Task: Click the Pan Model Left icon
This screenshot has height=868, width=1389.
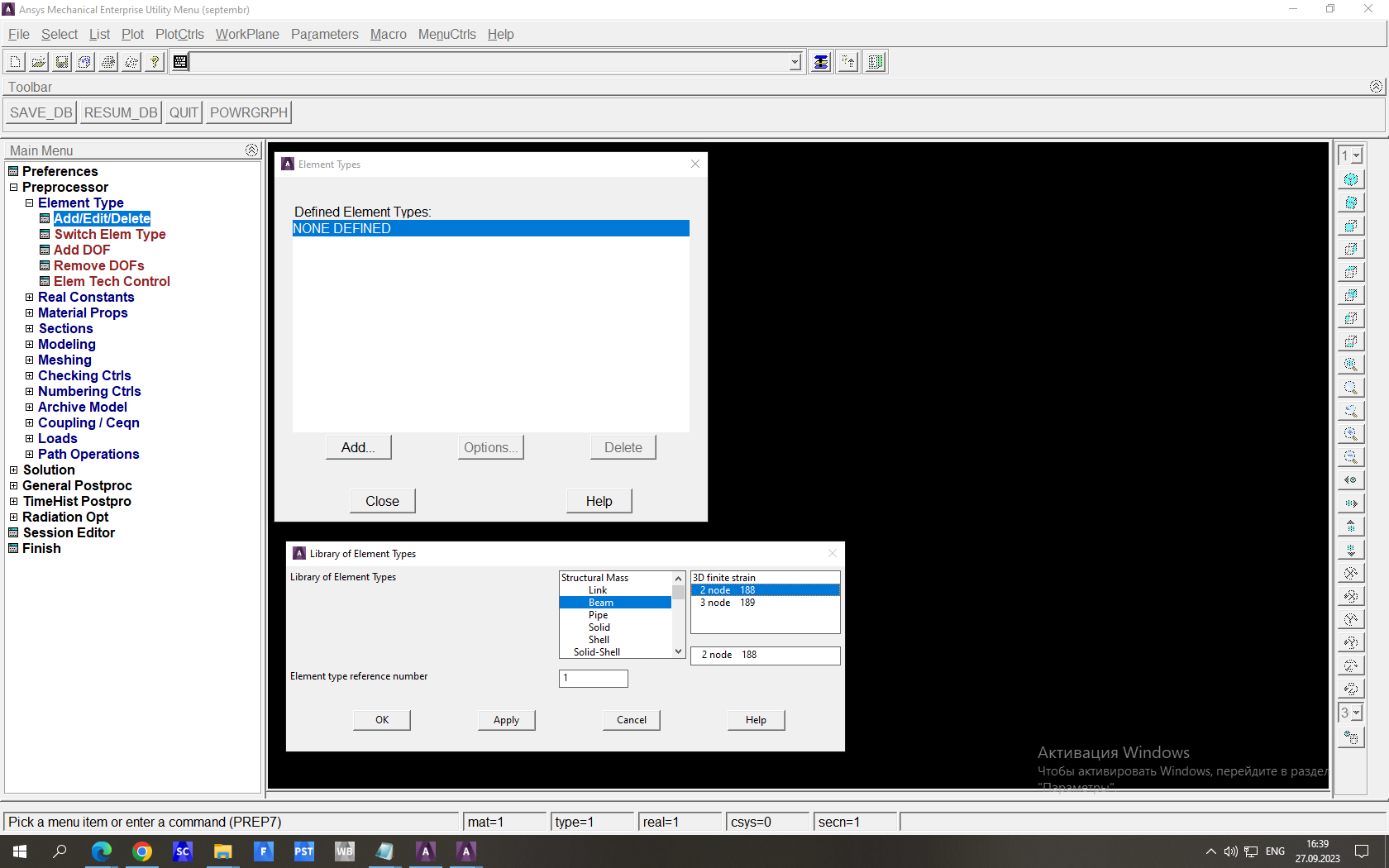Action: click(x=1351, y=480)
